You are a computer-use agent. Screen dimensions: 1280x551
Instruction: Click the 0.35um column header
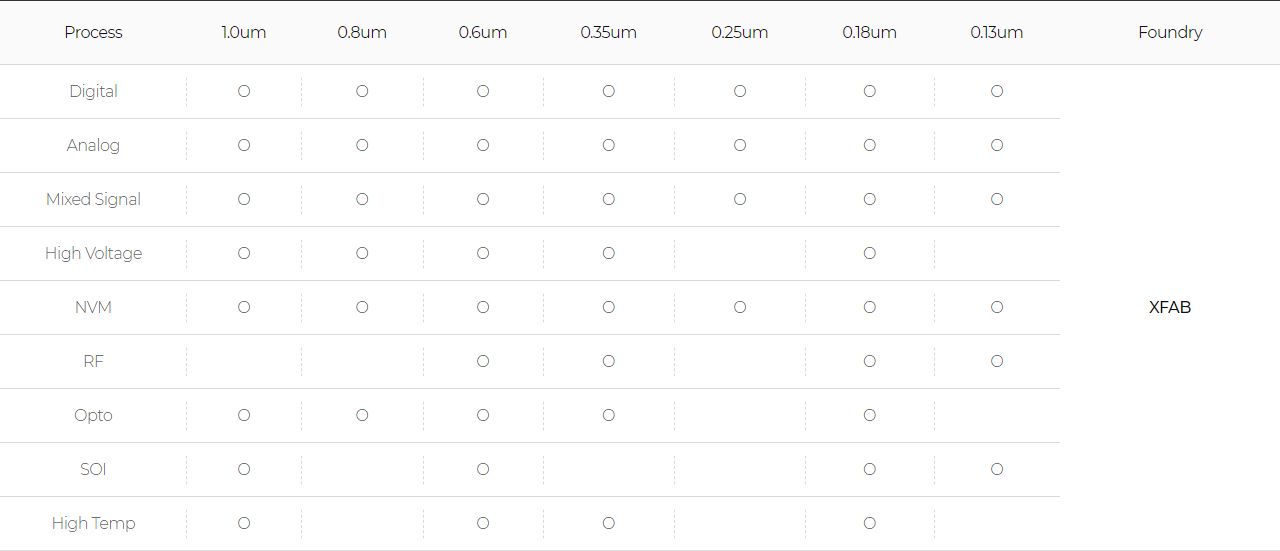pyautogui.click(x=609, y=32)
